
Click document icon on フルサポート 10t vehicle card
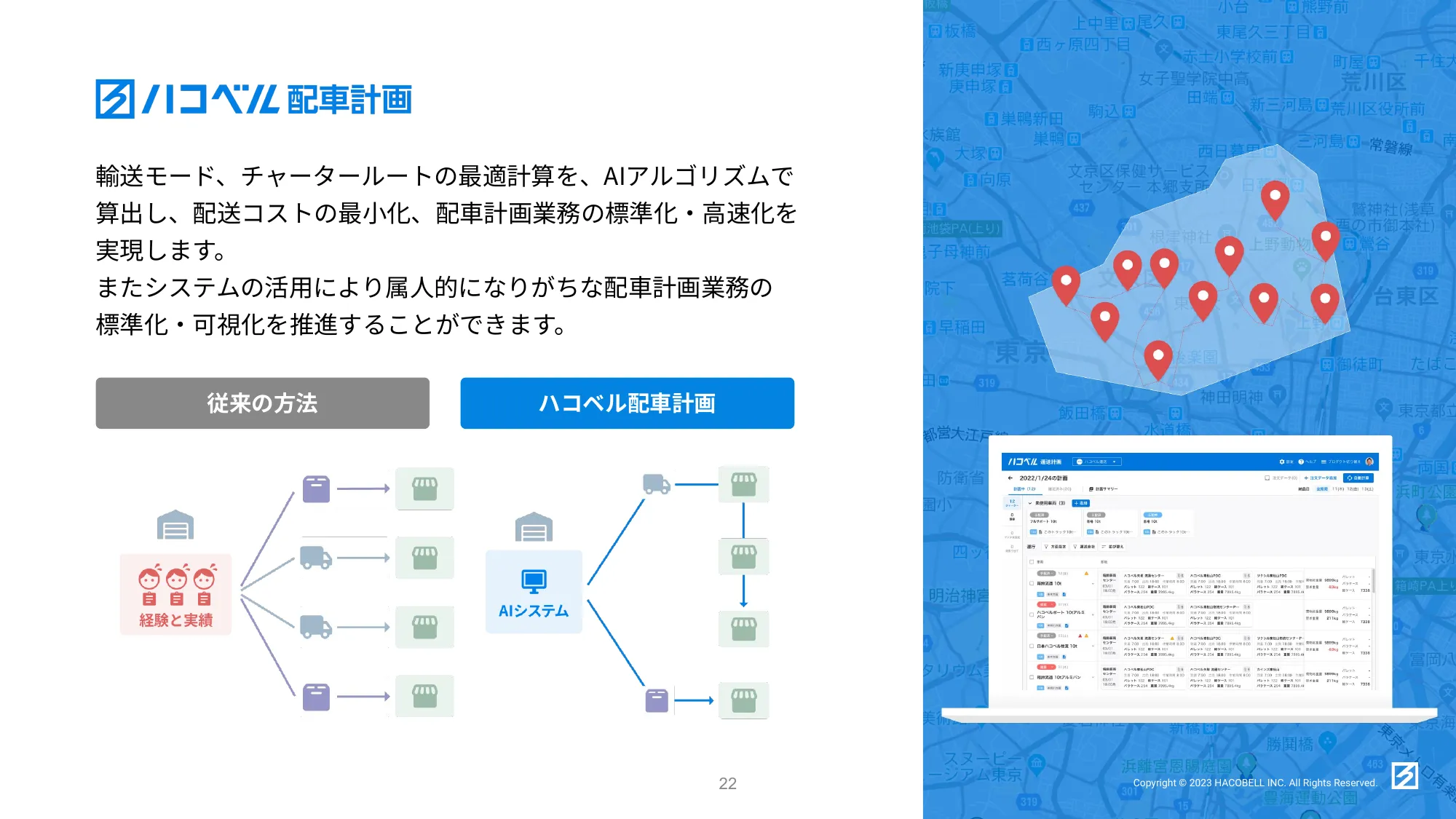[1040, 532]
